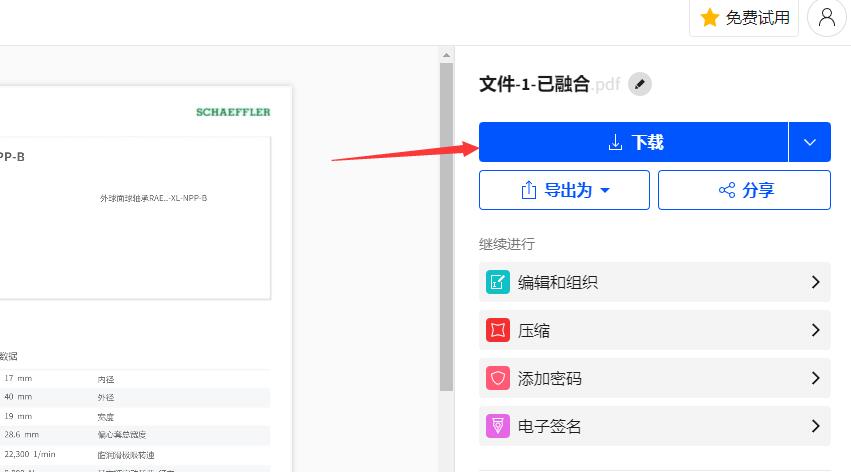Select the 编辑和组织 option

click(655, 282)
